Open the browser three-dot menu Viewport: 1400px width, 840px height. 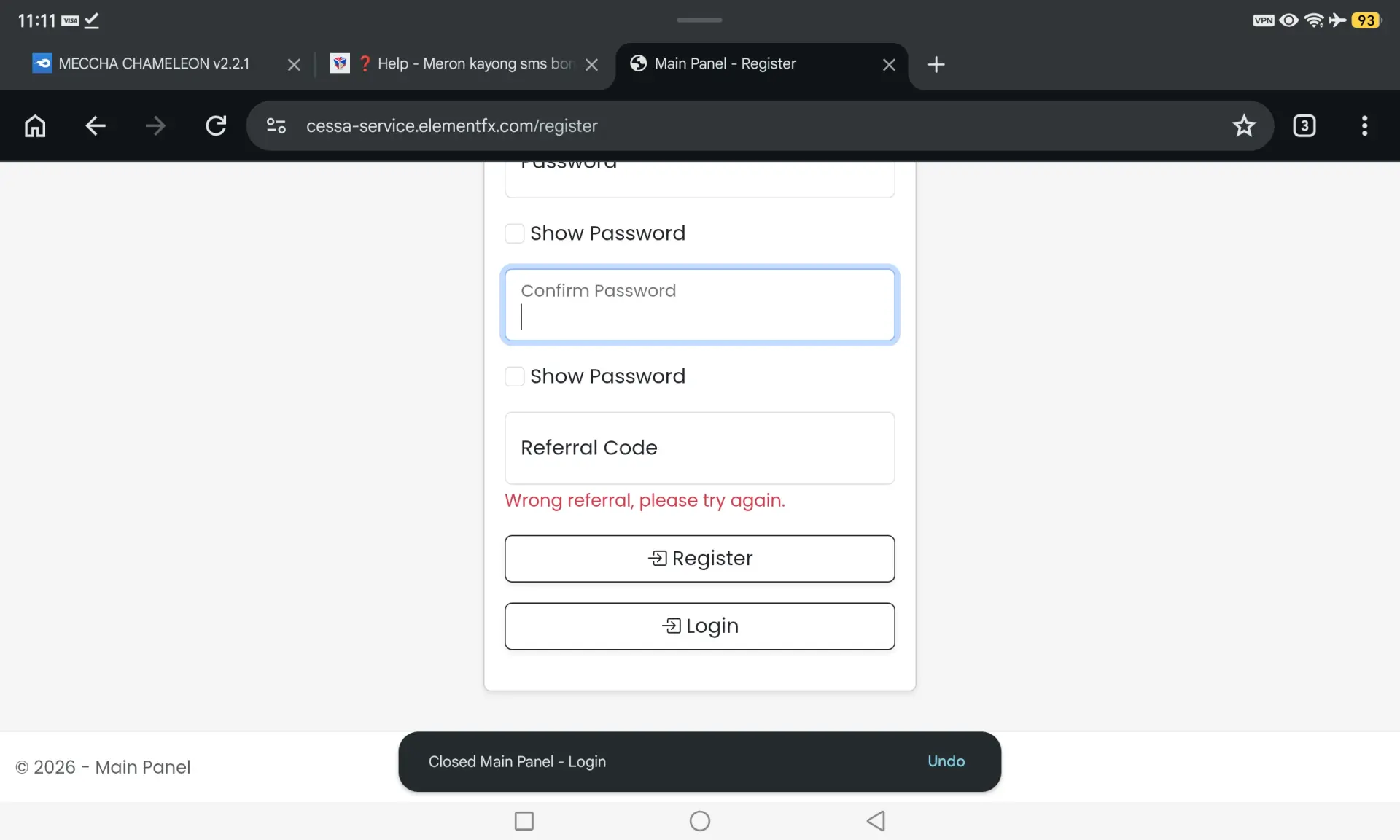pos(1365,125)
